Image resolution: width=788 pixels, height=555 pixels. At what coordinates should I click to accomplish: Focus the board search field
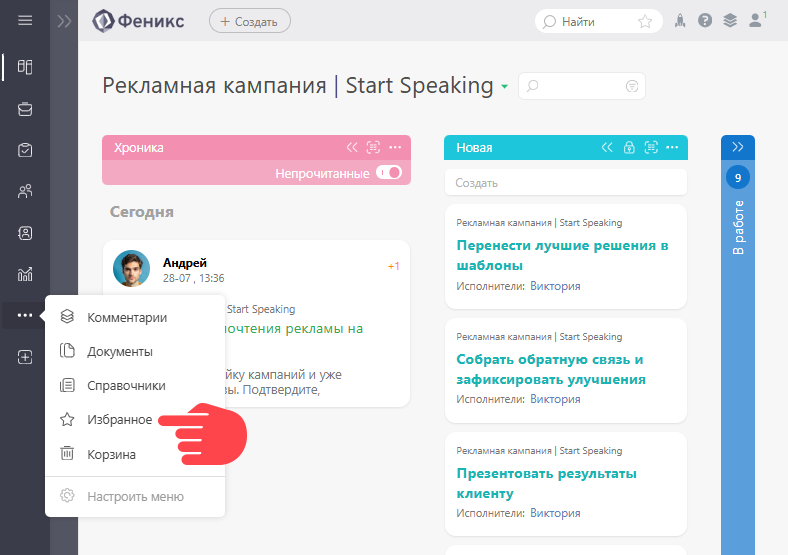click(581, 86)
